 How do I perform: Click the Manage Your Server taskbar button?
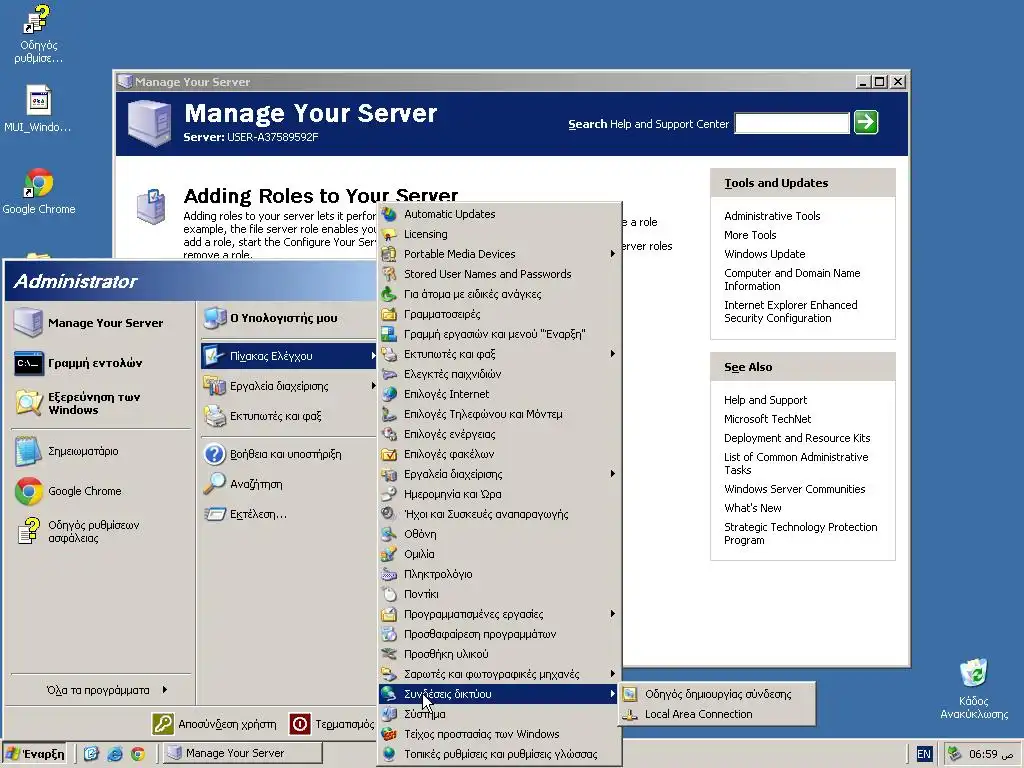coord(242,753)
